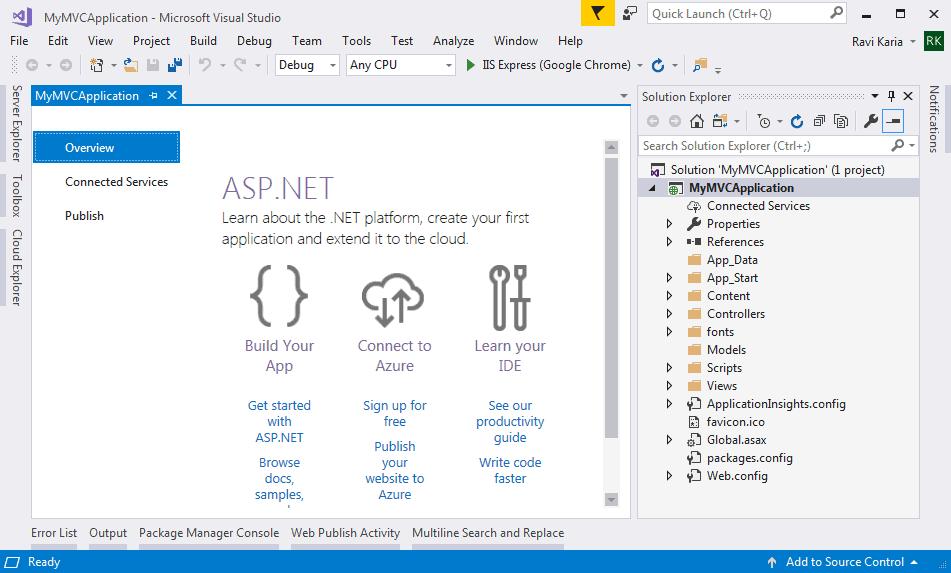Expand the Web.config node

tap(669, 476)
